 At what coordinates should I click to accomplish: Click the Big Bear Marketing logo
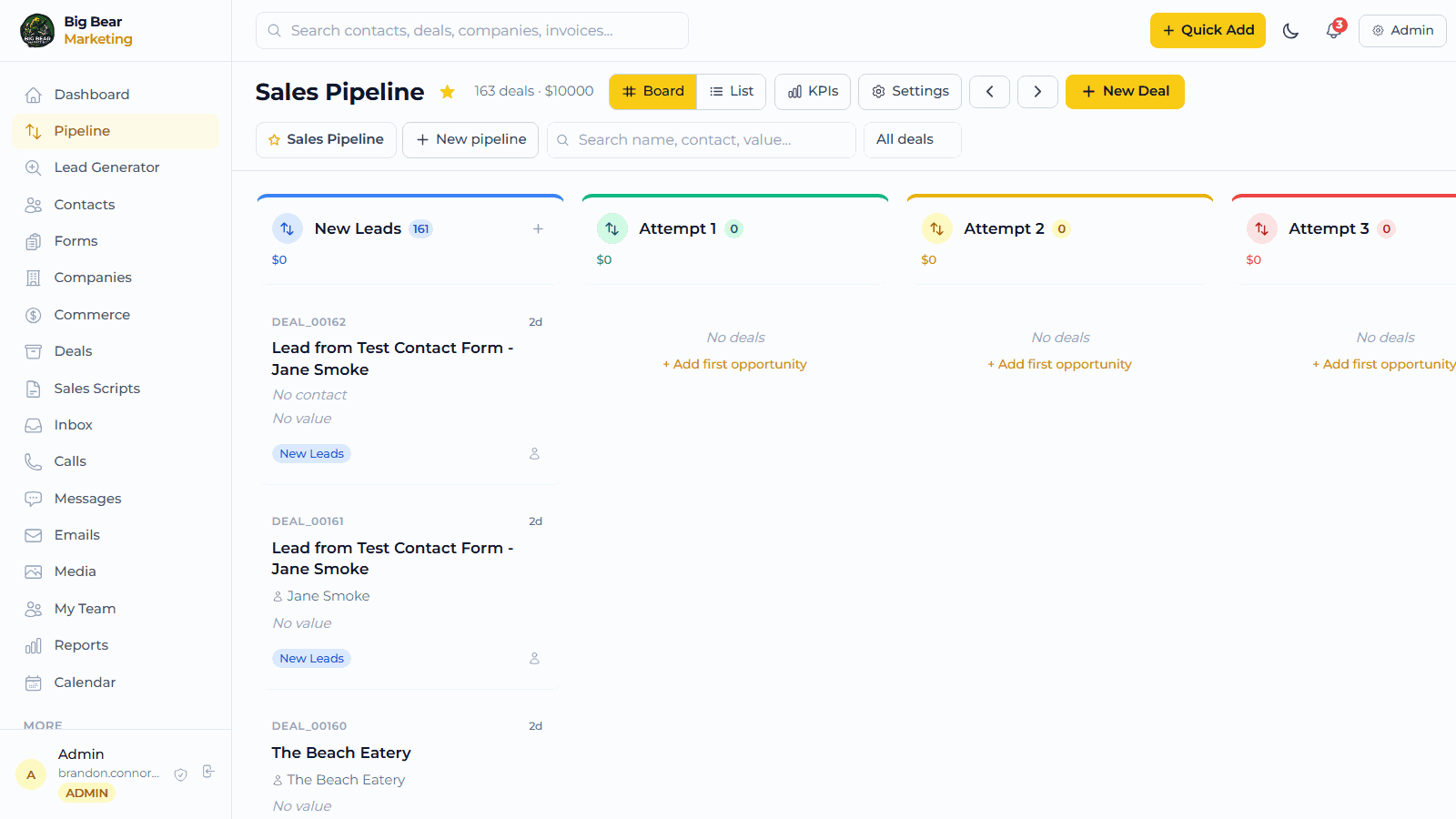click(37, 30)
